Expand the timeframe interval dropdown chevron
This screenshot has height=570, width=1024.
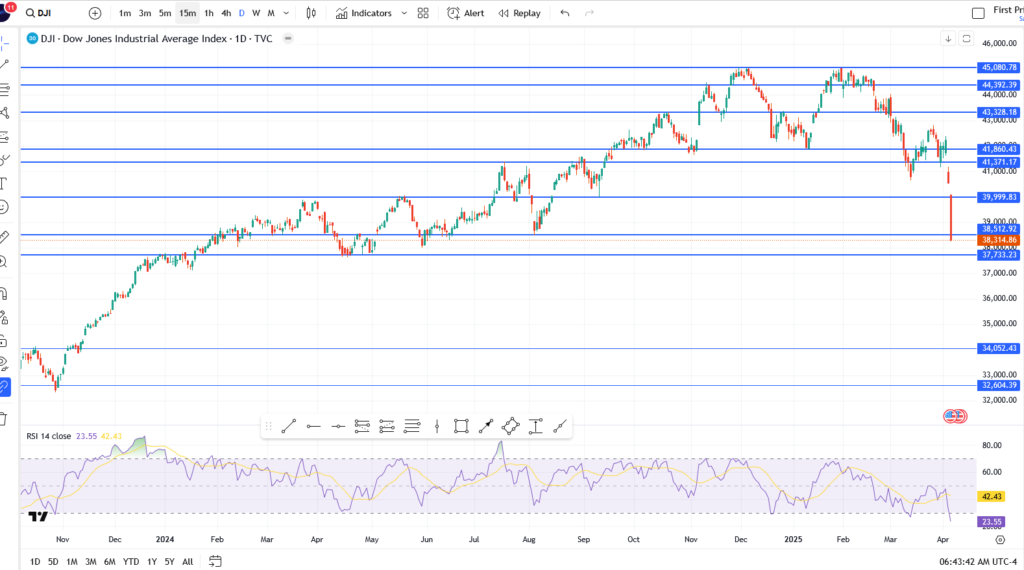[x=287, y=13]
